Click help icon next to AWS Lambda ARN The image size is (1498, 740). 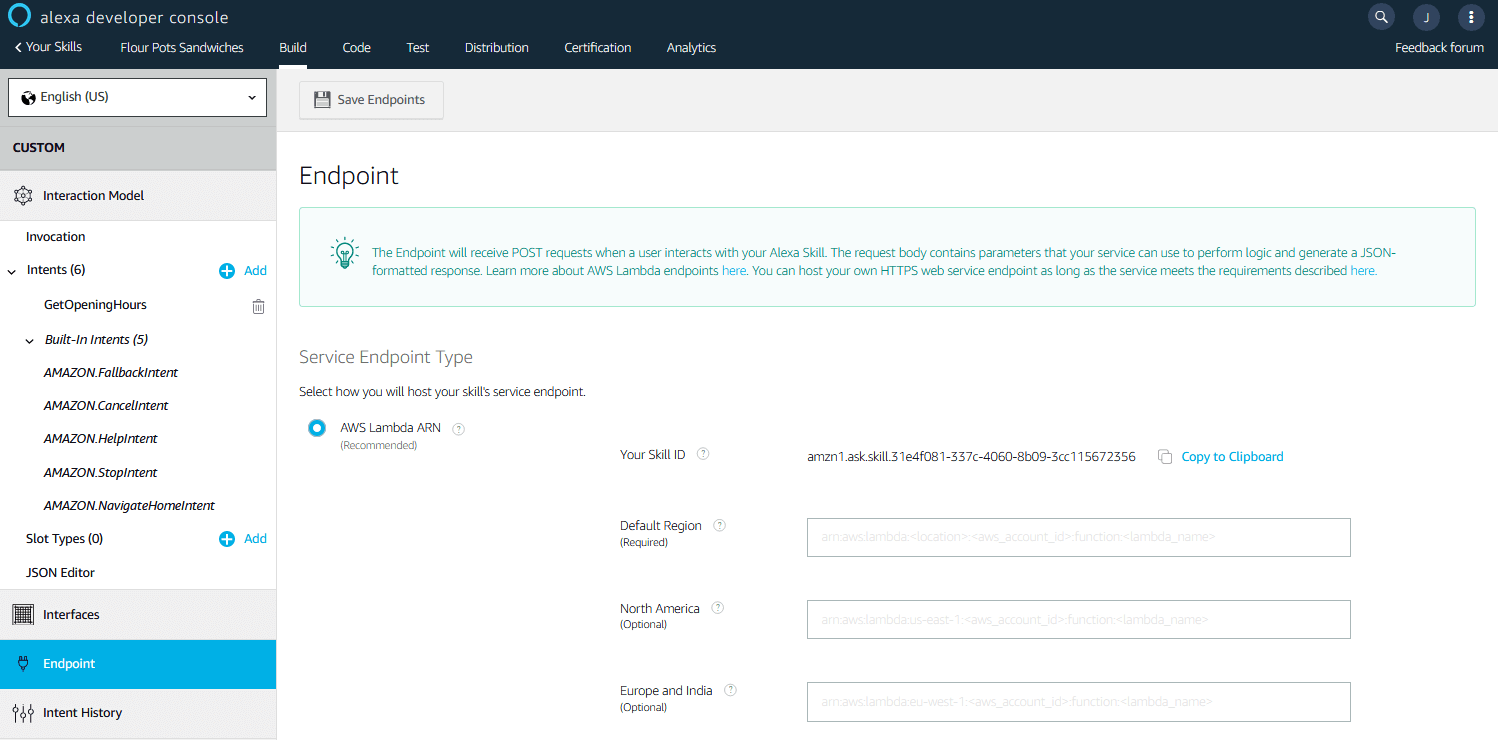459,429
